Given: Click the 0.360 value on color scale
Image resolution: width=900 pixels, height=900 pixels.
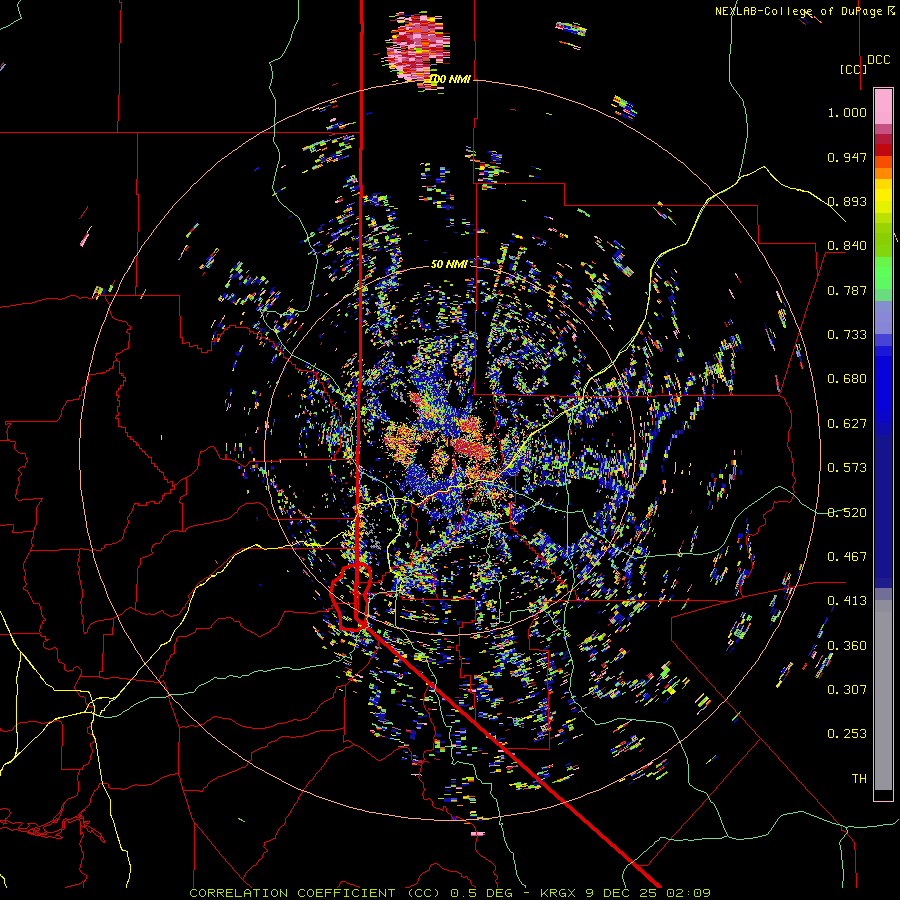Looking at the screenshot, I should (x=847, y=646).
